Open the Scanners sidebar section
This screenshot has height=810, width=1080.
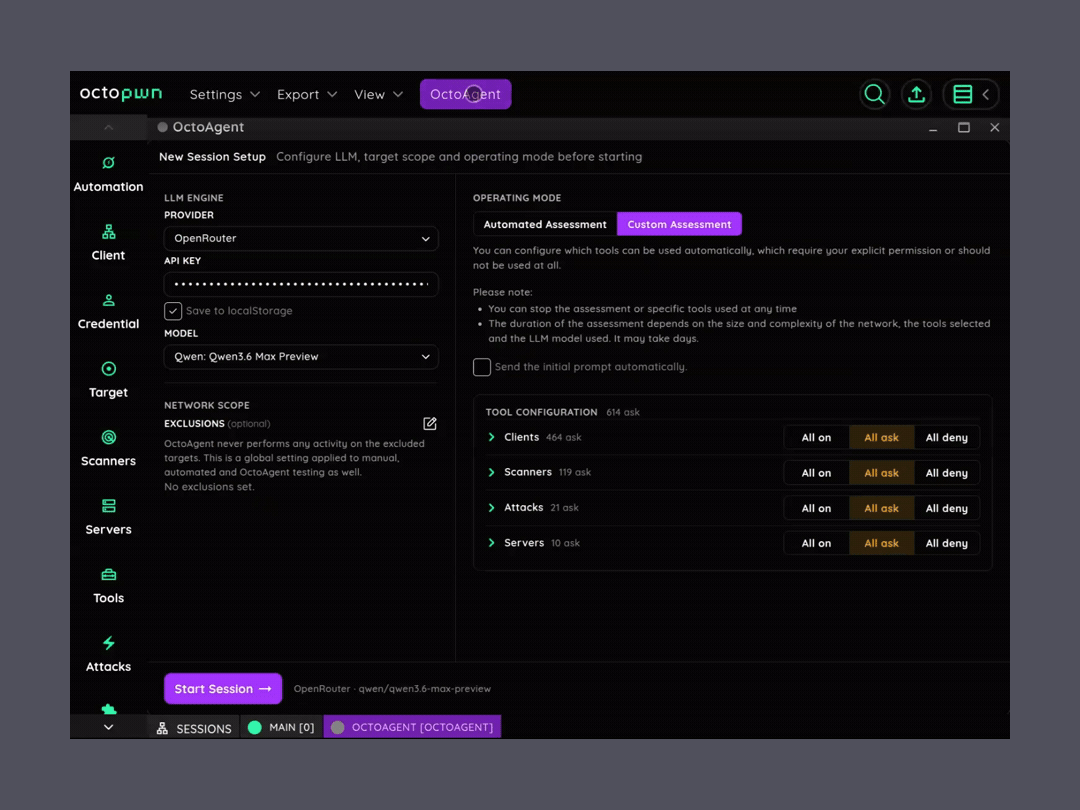point(108,448)
